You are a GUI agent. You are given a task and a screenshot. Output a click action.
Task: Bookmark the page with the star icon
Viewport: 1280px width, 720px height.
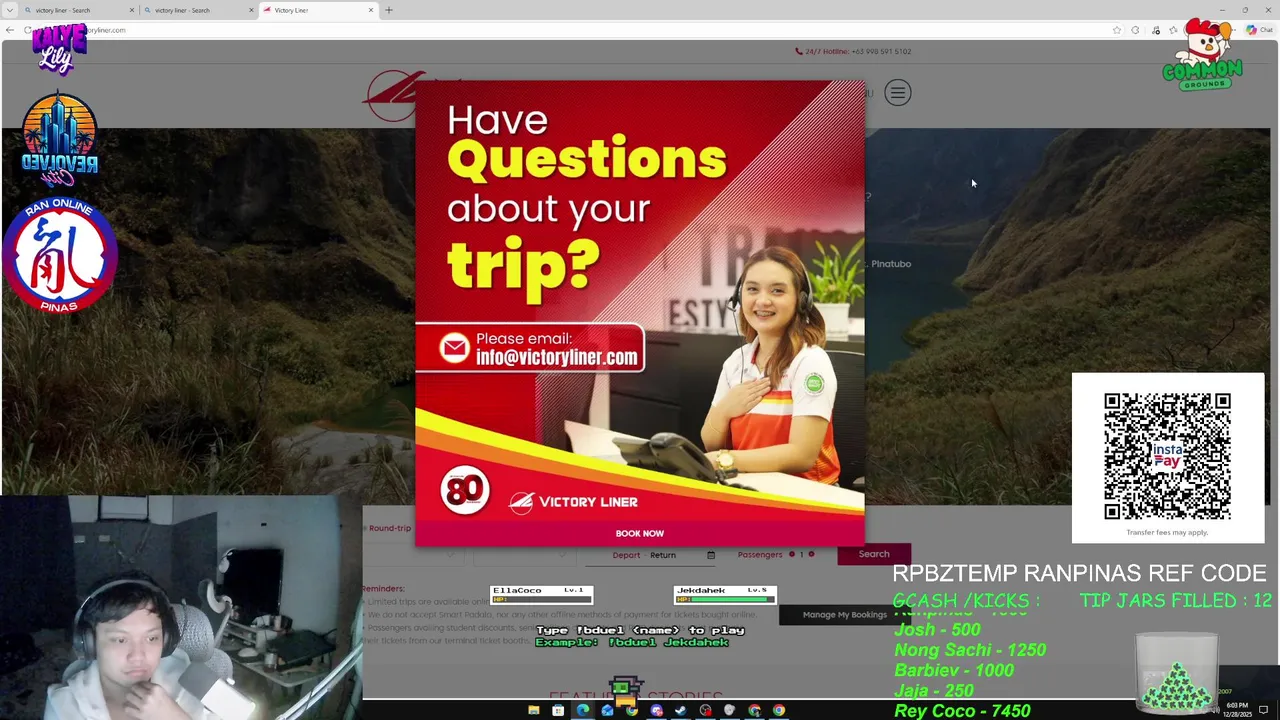point(1117,30)
